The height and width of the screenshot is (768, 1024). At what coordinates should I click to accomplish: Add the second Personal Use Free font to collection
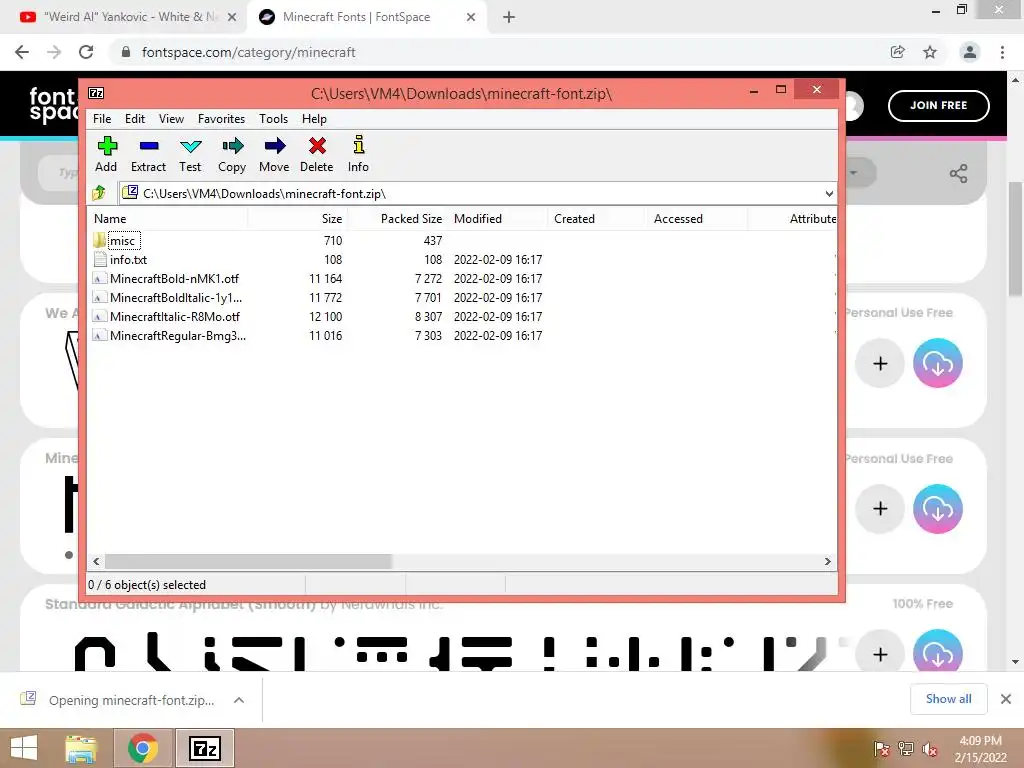[880, 509]
